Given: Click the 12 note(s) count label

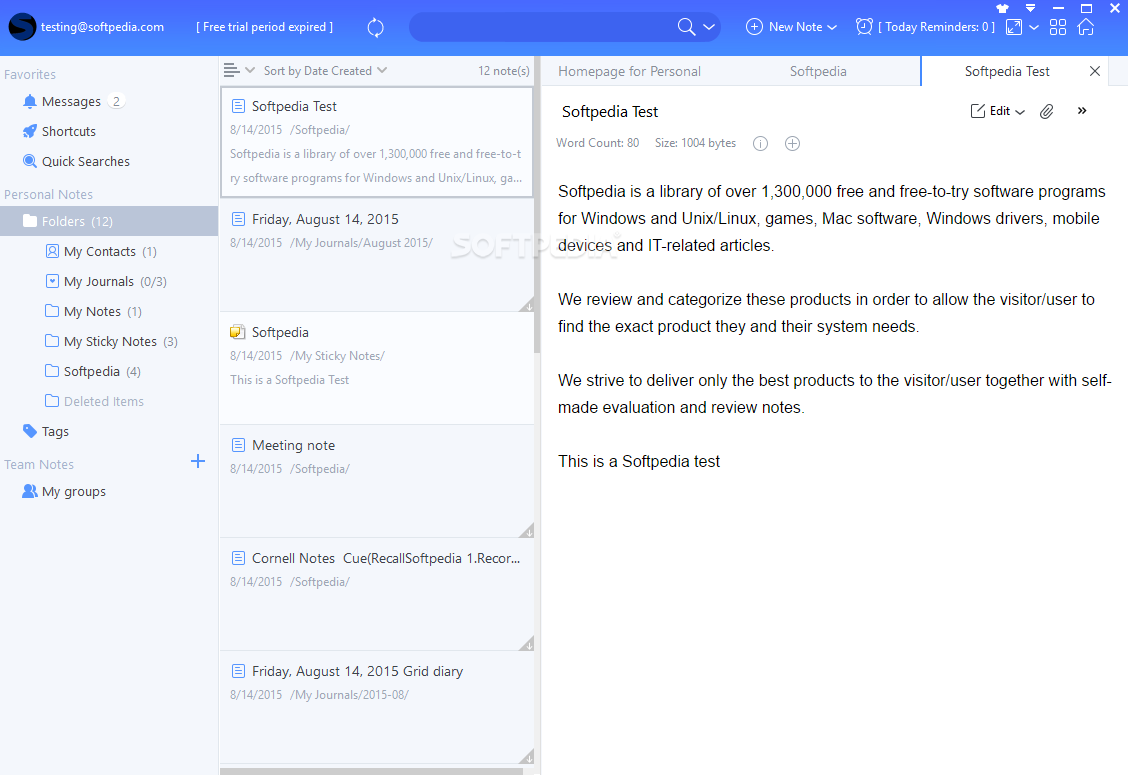Looking at the screenshot, I should (504, 71).
